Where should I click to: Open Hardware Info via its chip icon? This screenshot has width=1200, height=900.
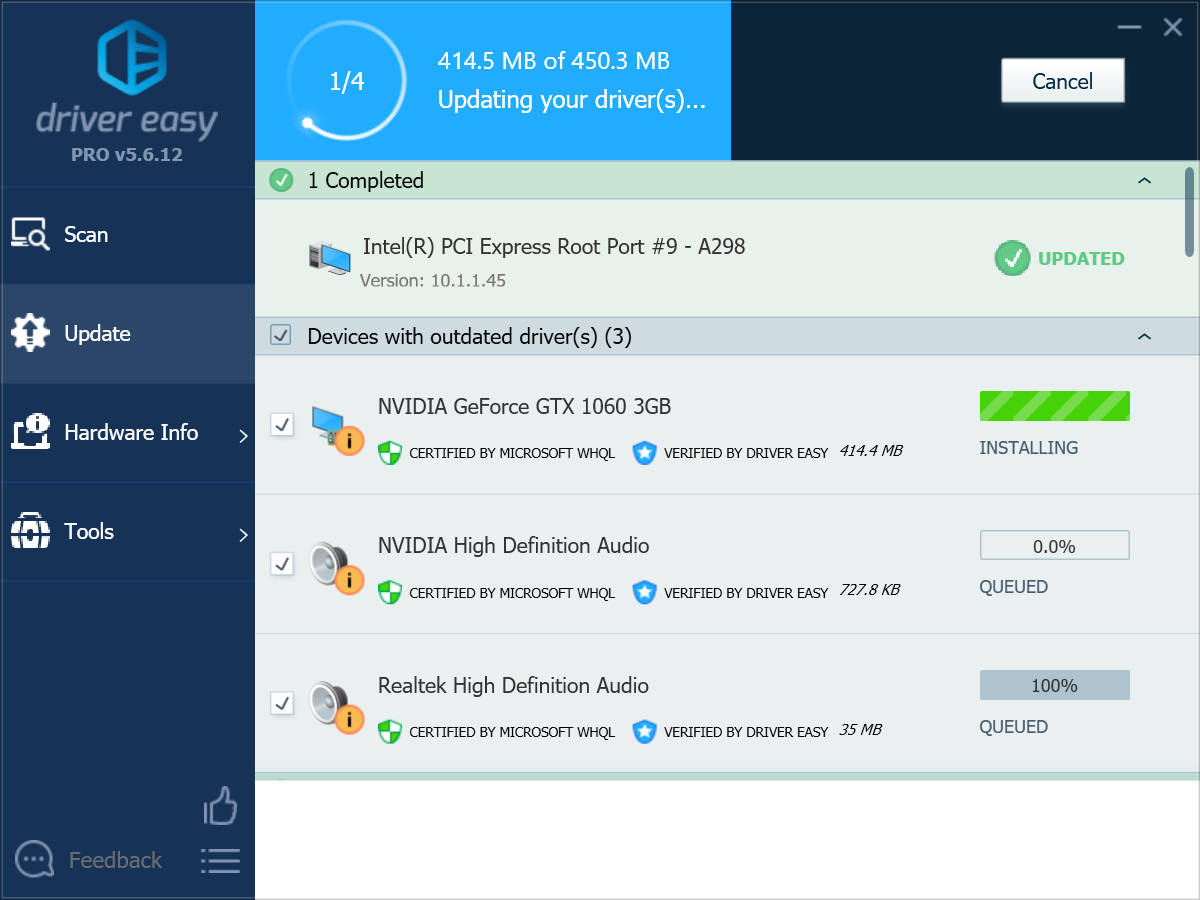tap(30, 432)
